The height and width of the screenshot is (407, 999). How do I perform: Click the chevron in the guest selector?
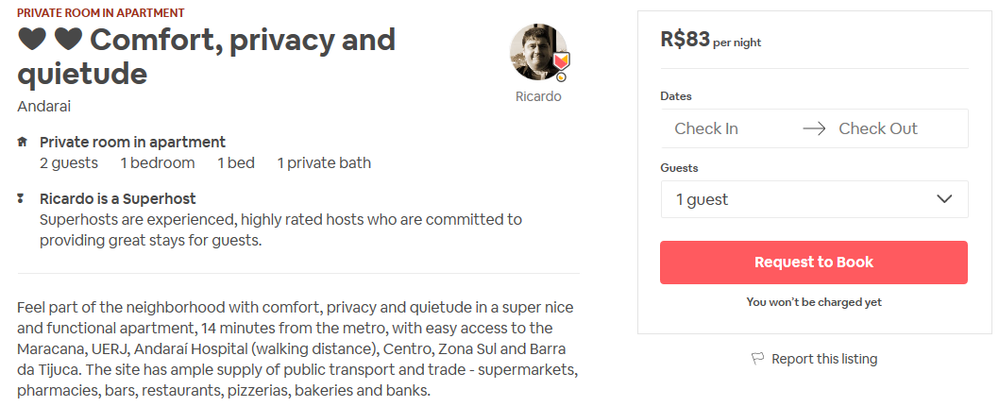tap(944, 199)
